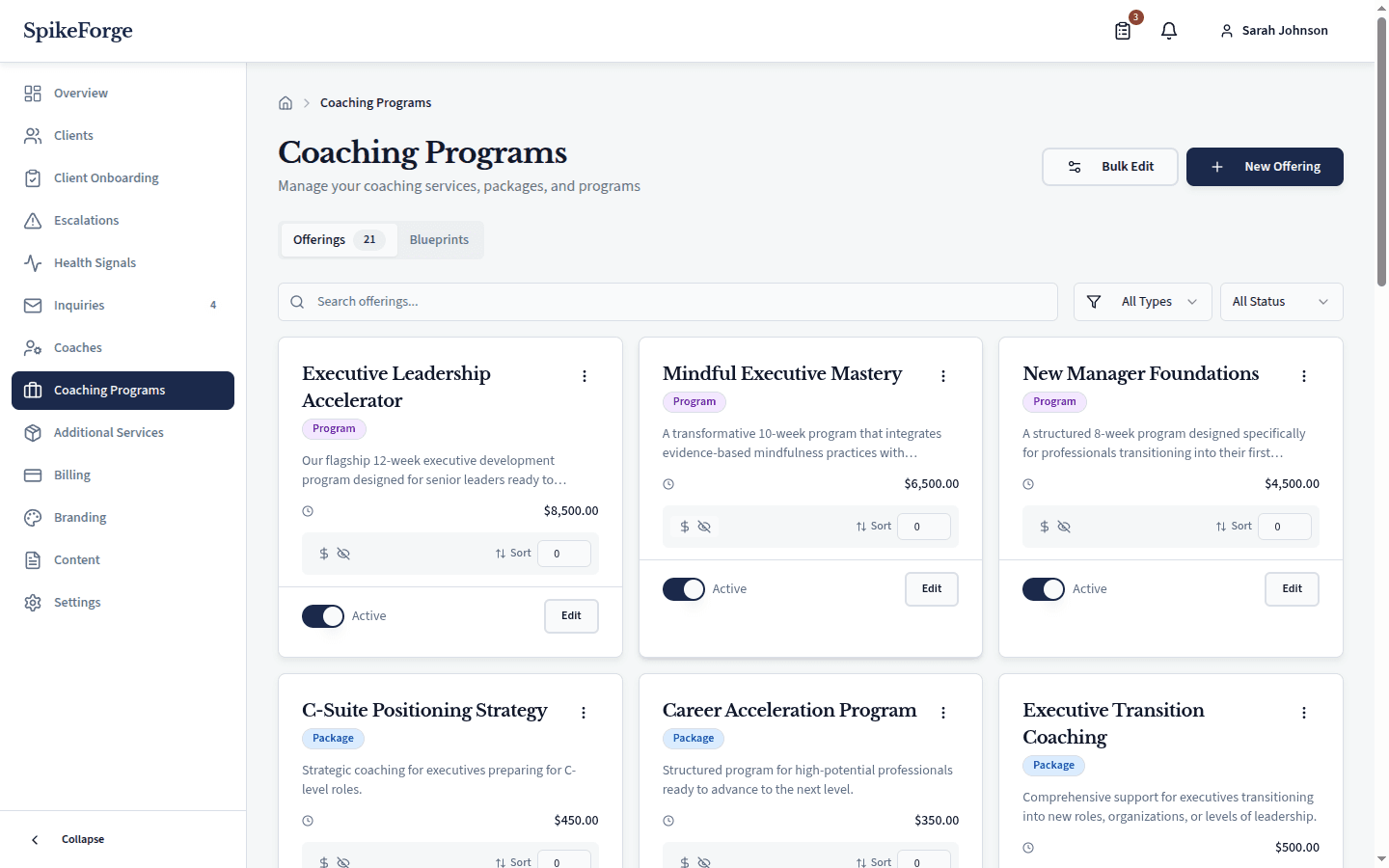Click the Health Signals waveform icon in sidebar
The height and width of the screenshot is (868, 1389).
(x=34, y=262)
